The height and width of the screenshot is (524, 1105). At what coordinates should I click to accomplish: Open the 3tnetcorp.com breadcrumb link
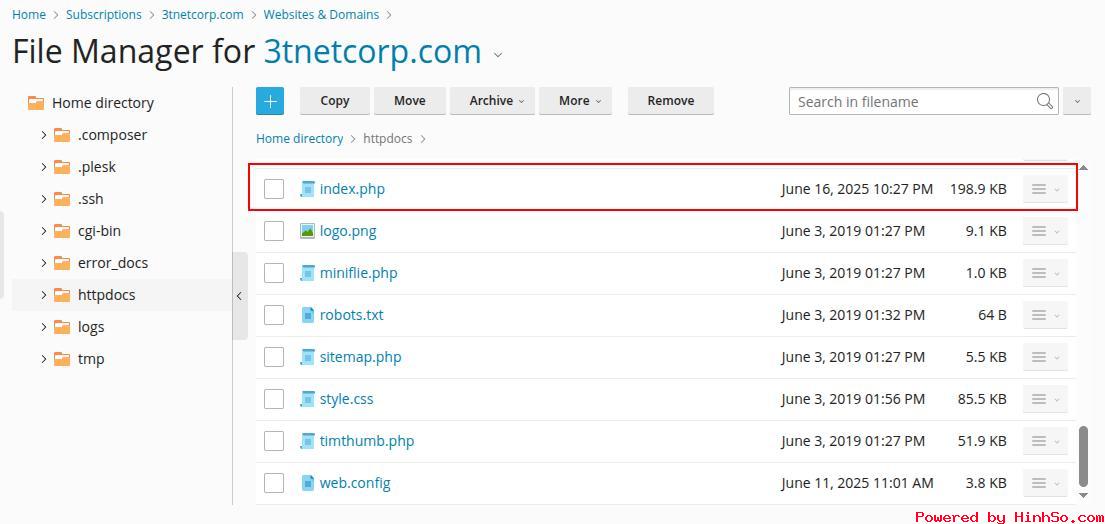(x=202, y=14)
